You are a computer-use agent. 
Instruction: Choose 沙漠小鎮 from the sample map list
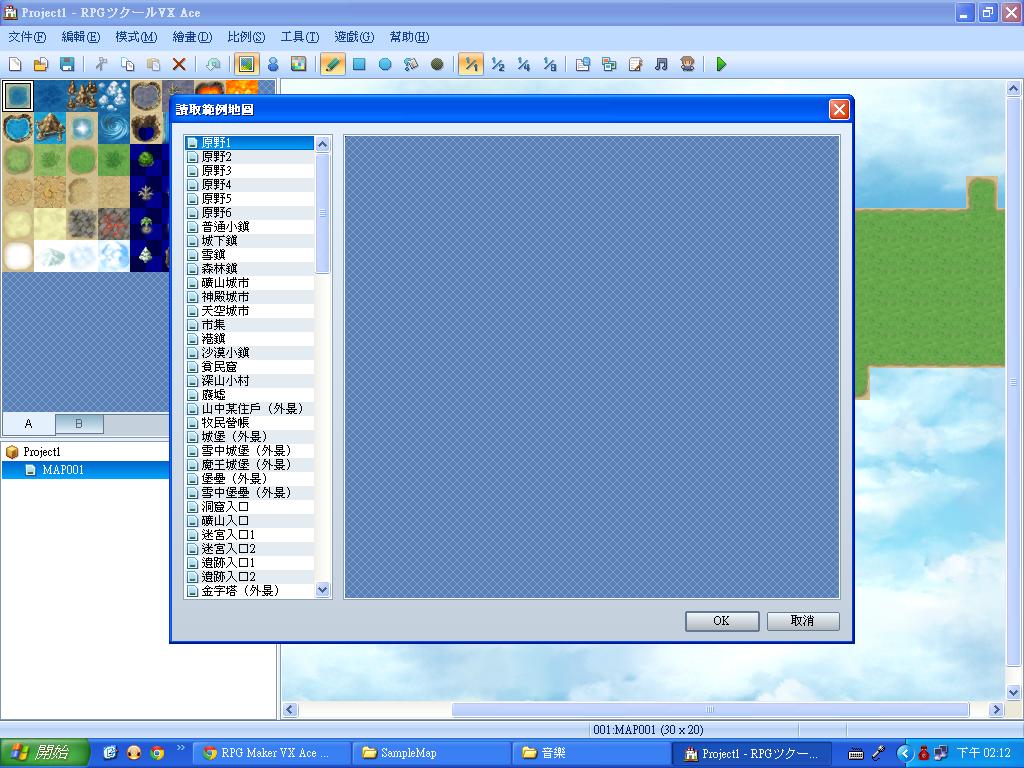click(x=249, y=353)
